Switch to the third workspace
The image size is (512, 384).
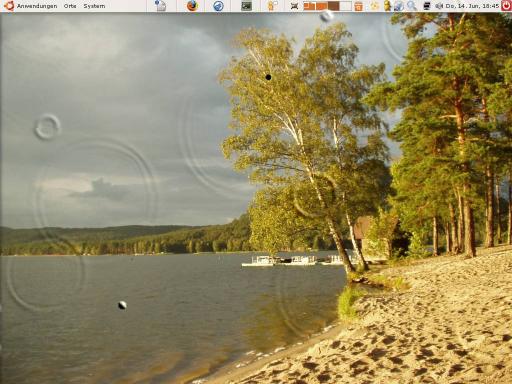click(333, 6)
